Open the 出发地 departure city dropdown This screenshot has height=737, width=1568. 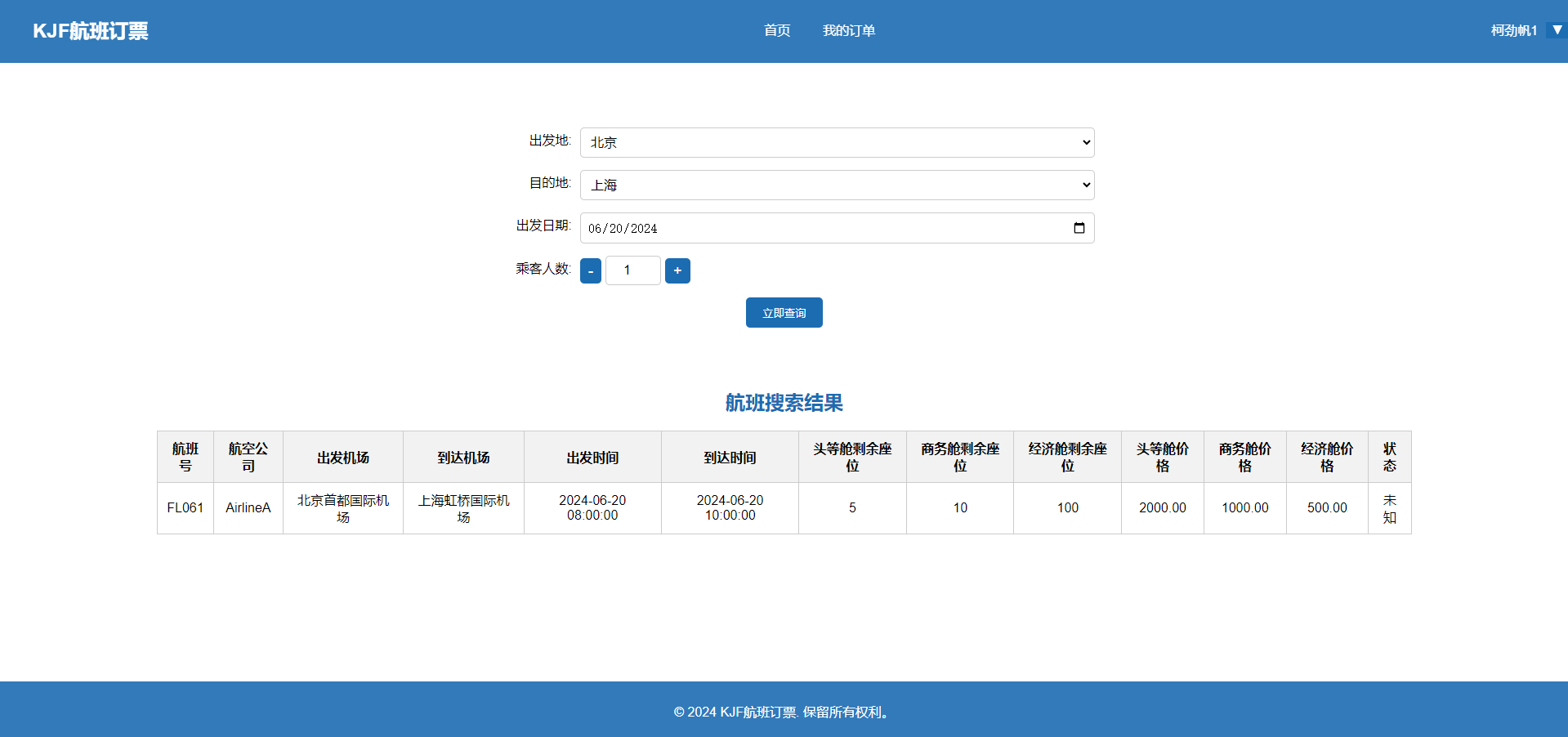[837, 142]
